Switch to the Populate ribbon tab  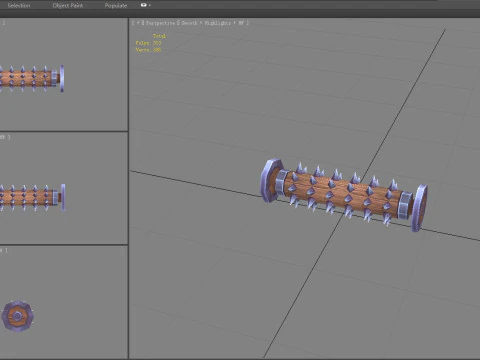click(x=116, y=5)
